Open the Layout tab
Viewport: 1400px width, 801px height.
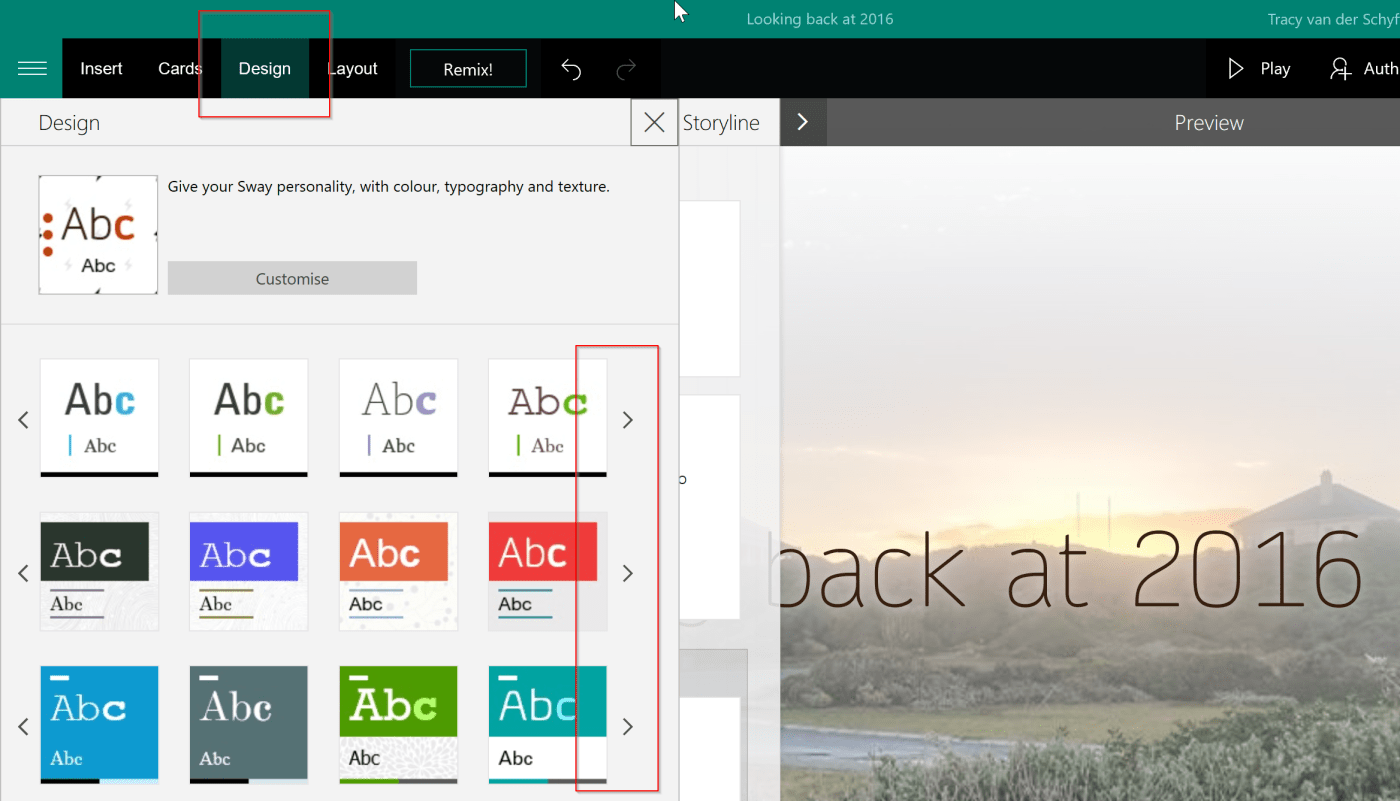pyautogui.click(x=353, y=69)
